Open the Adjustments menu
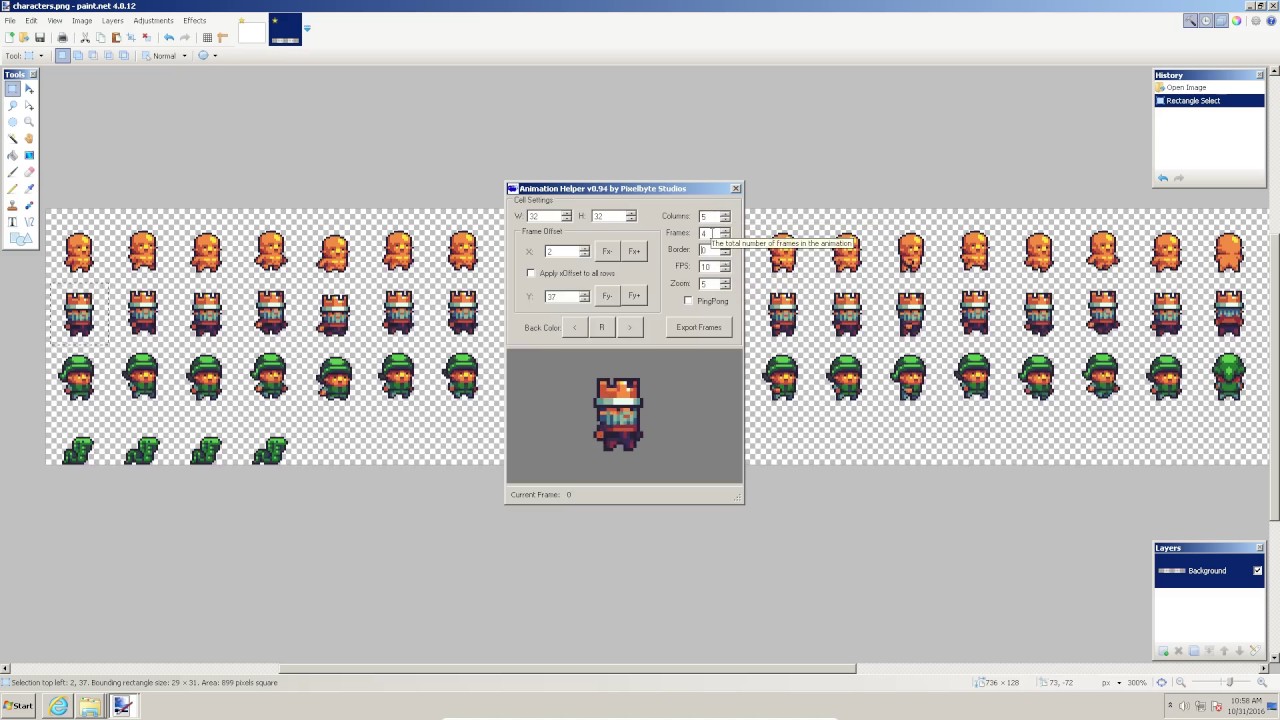 [153, 20]
